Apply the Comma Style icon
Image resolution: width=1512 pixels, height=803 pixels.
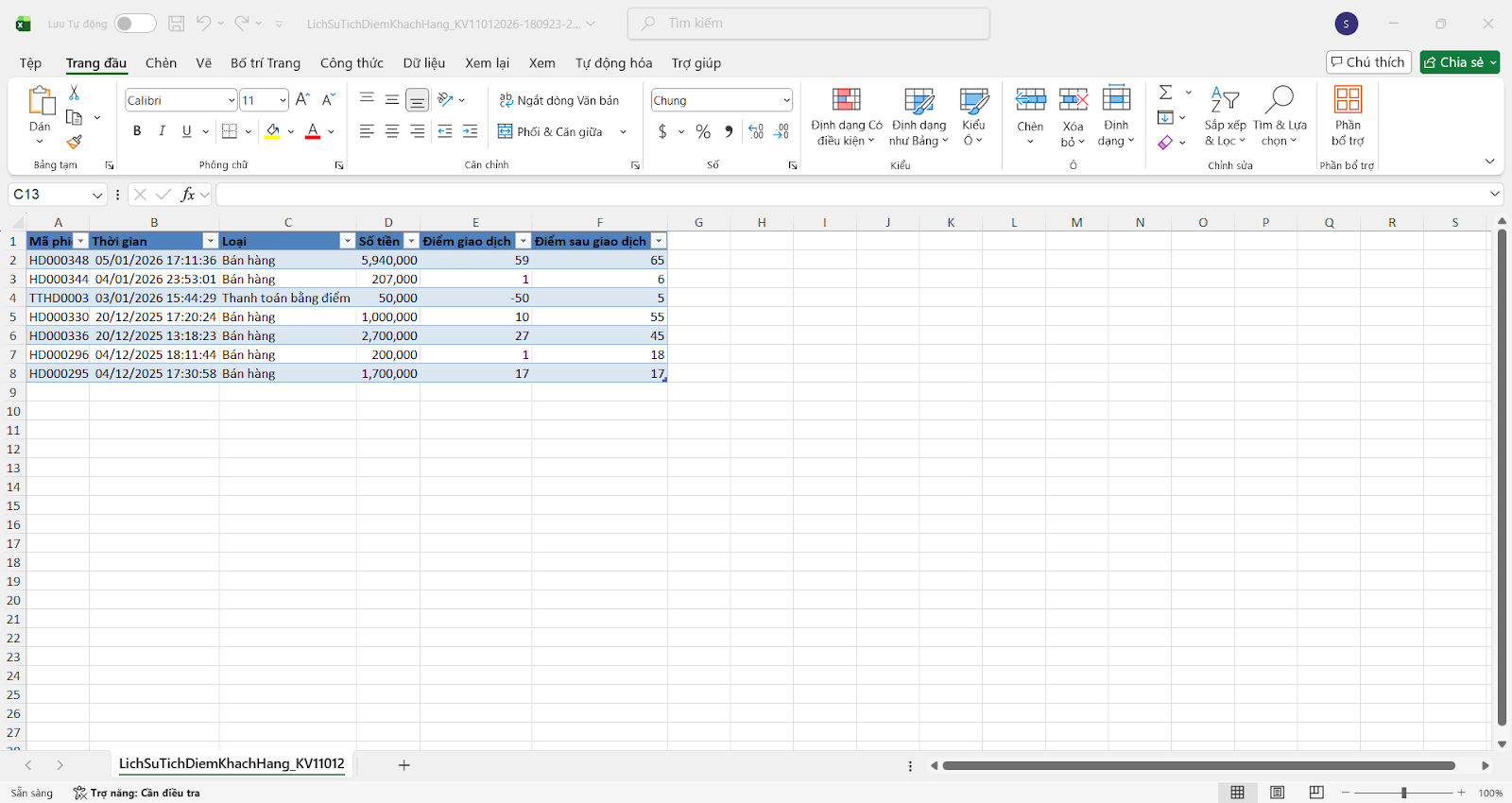click(x=729, y=131)
